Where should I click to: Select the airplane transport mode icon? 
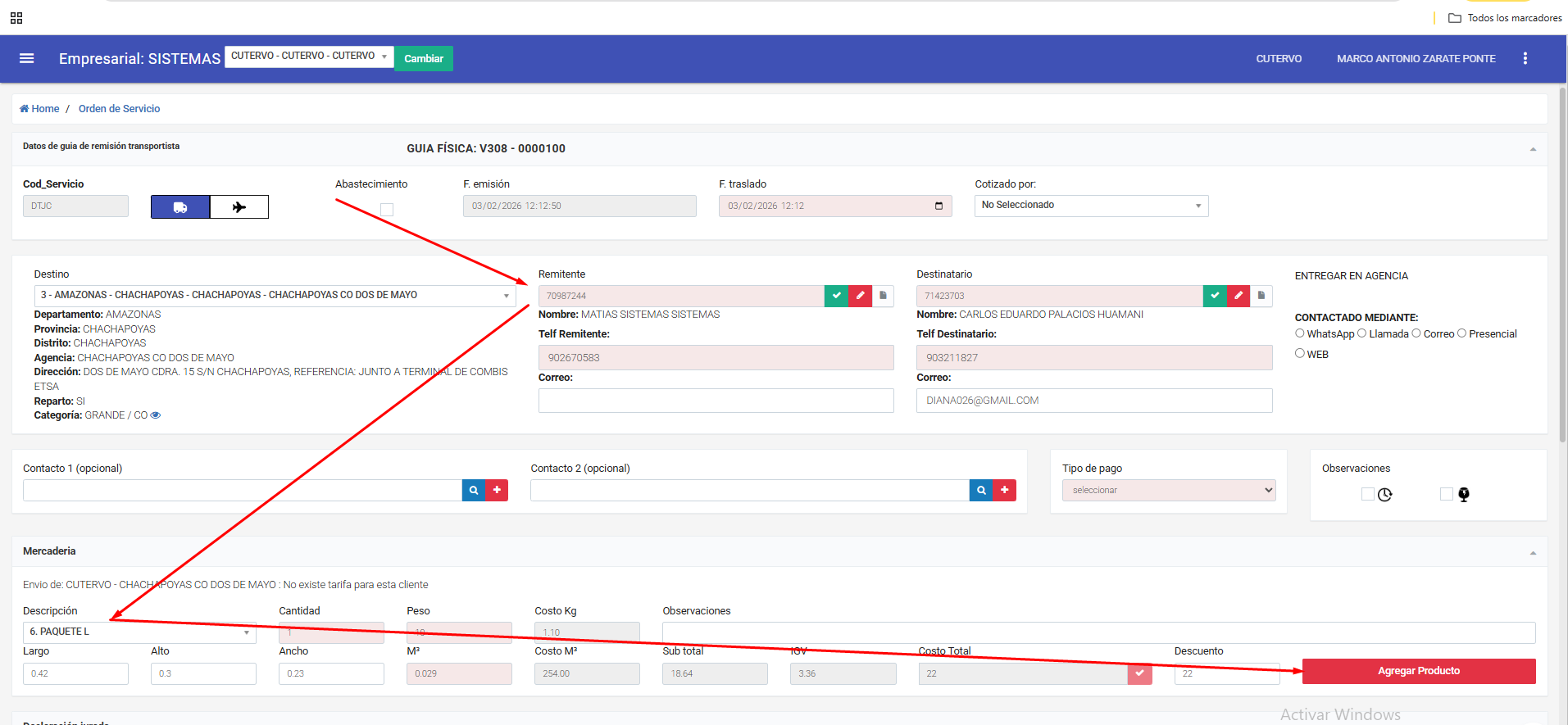239,207
